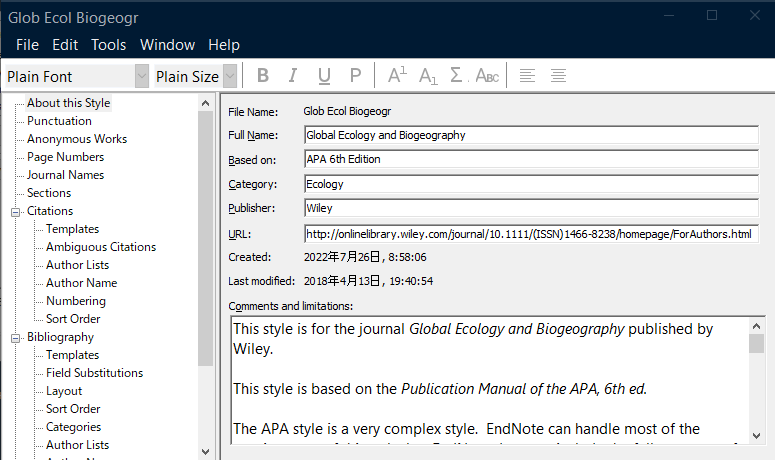Screen dimensions: 775x460
Task: Click the Created date value text
Action: point(365,257)
